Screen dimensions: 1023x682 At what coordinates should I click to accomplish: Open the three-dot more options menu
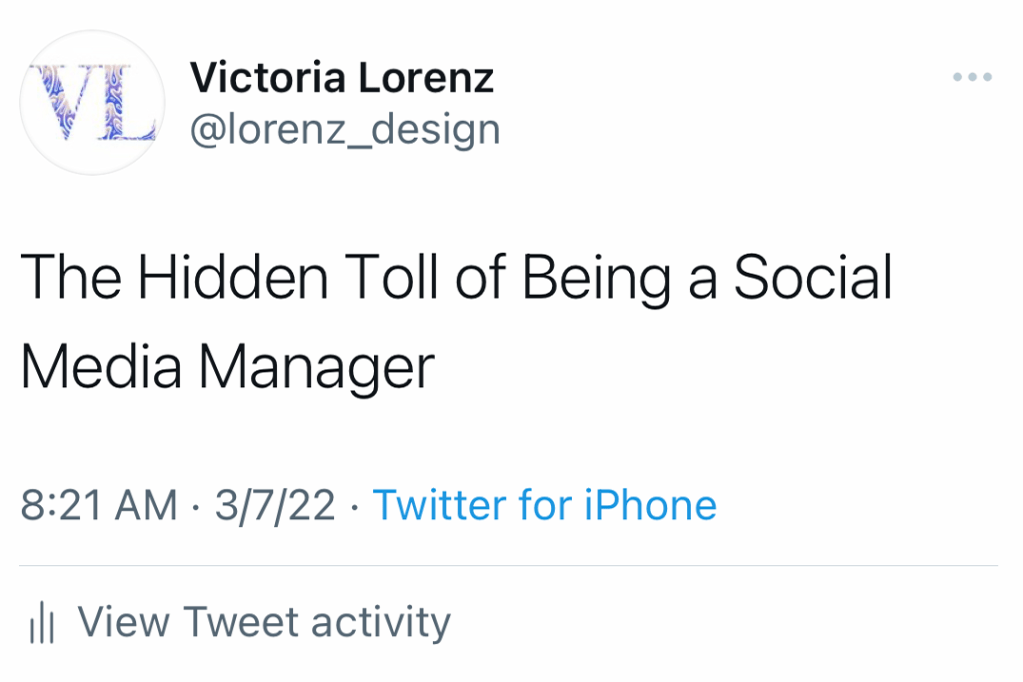(x=972, y=78)
